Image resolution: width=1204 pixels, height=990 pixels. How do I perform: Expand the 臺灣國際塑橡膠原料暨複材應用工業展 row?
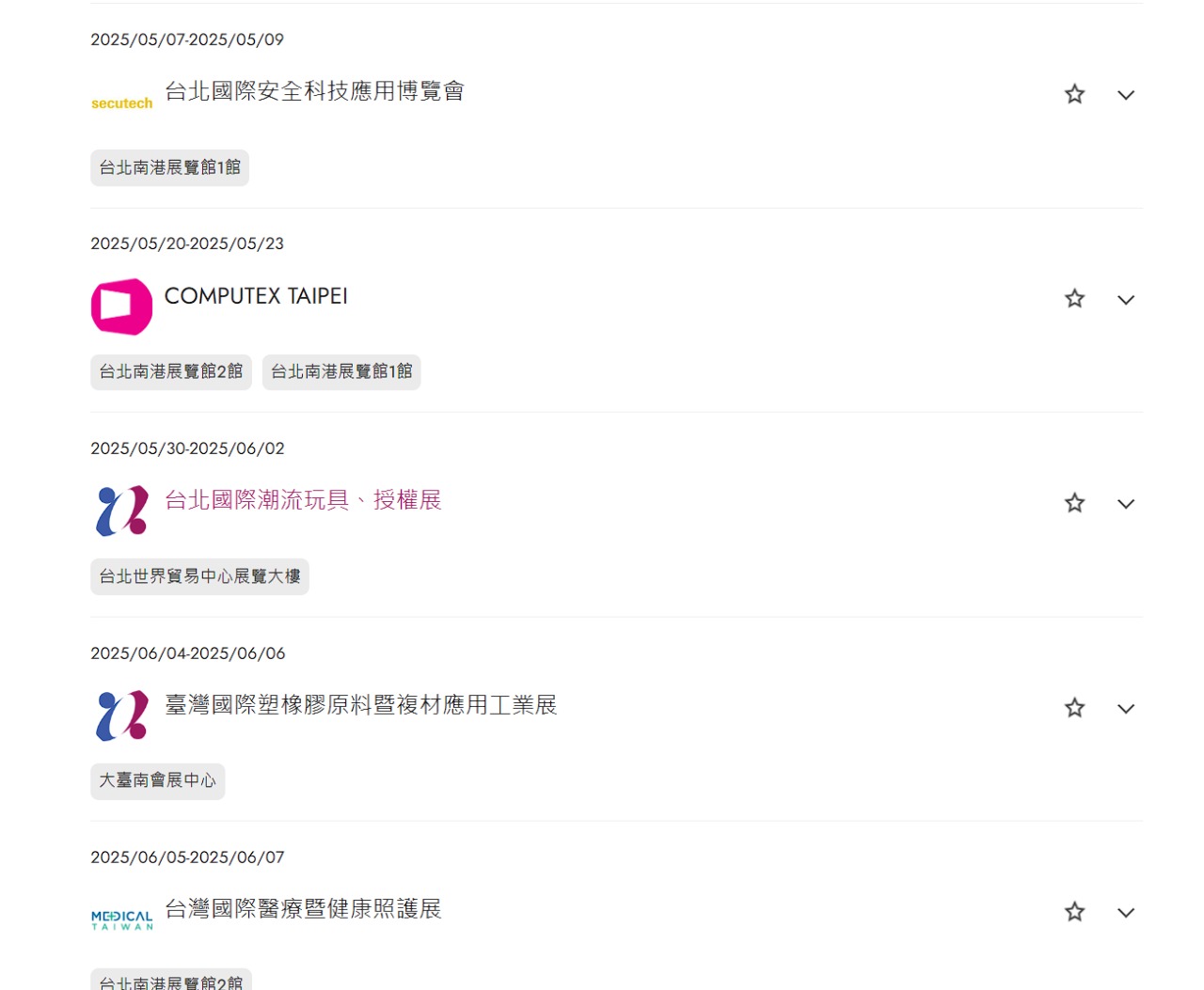click(x=1126, y=709)
